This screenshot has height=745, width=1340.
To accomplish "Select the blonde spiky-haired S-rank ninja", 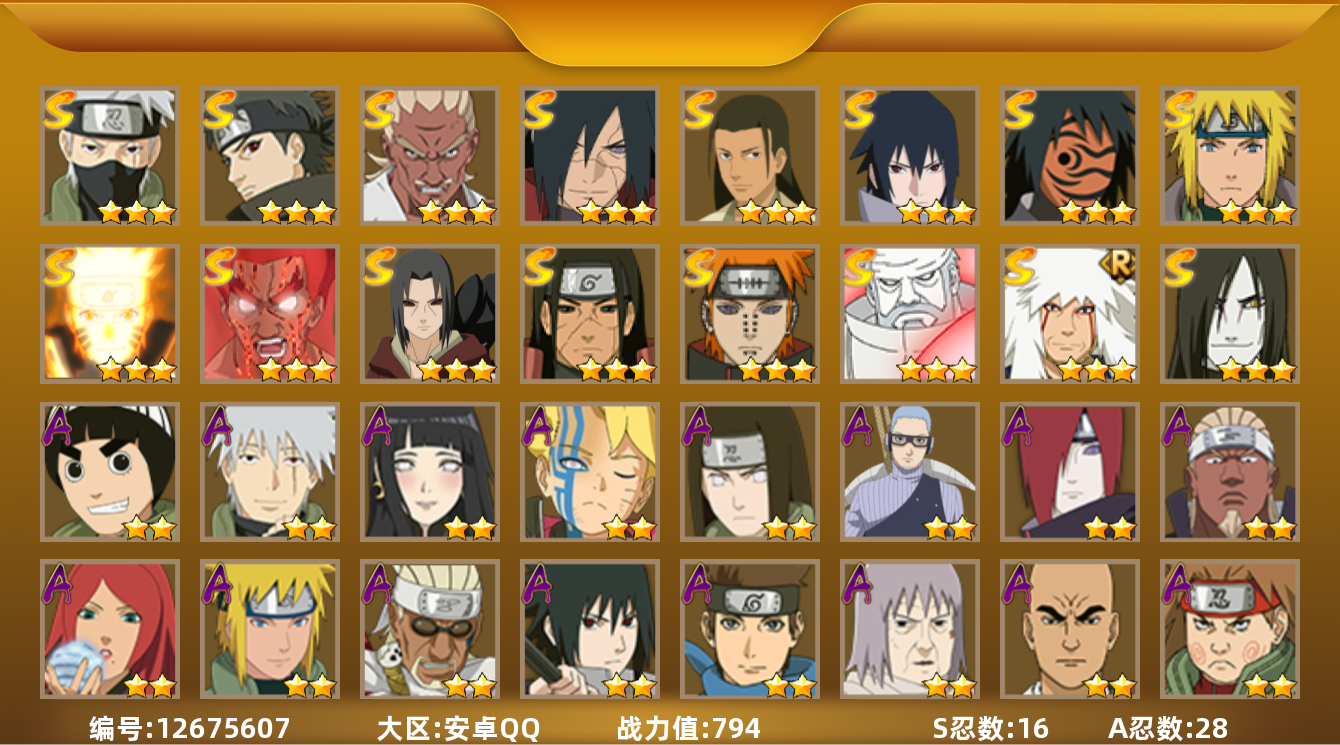I will tap(1230, 155).
